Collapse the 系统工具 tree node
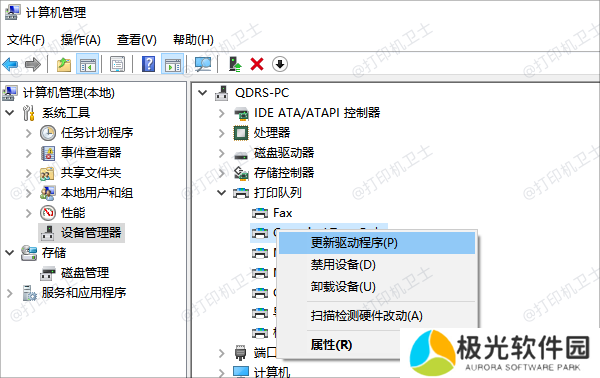Viewport: 600px width, 378px height. 10,113
